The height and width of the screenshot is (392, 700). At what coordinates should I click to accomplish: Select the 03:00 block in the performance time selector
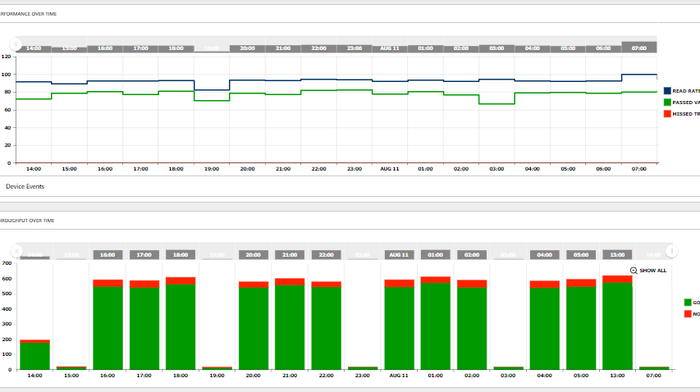(x=496, y=49)
